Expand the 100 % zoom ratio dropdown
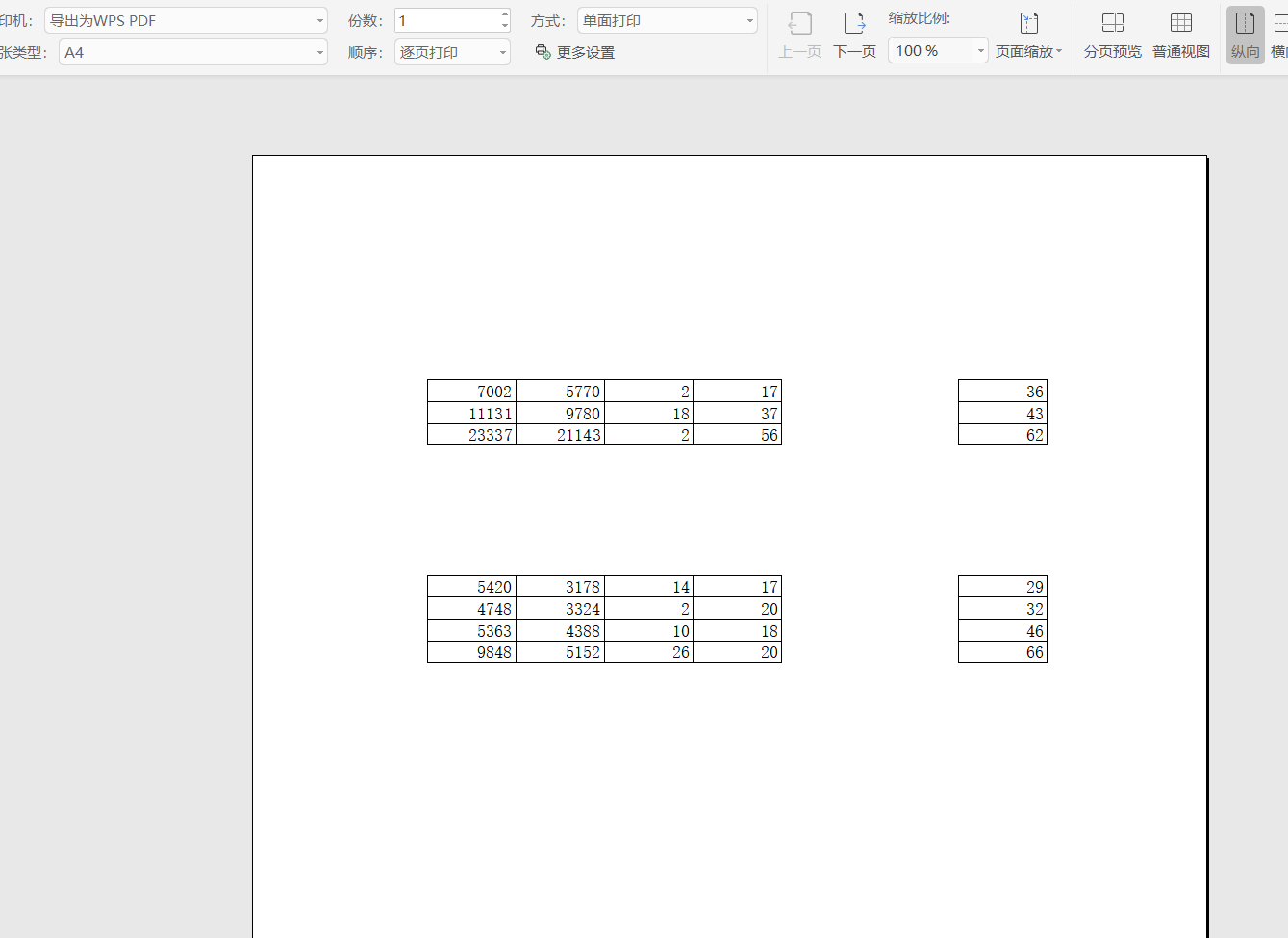The image size is (1288, 938). point(980,51)
